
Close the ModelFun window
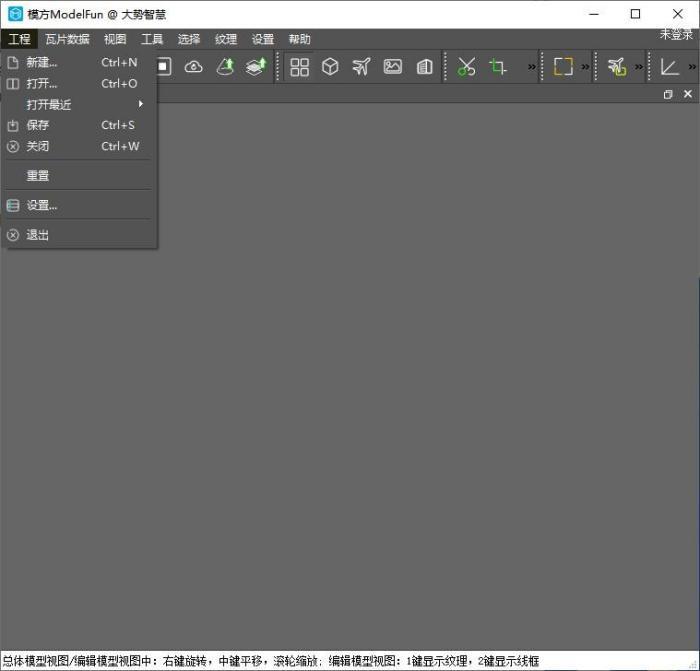(678, 14)
